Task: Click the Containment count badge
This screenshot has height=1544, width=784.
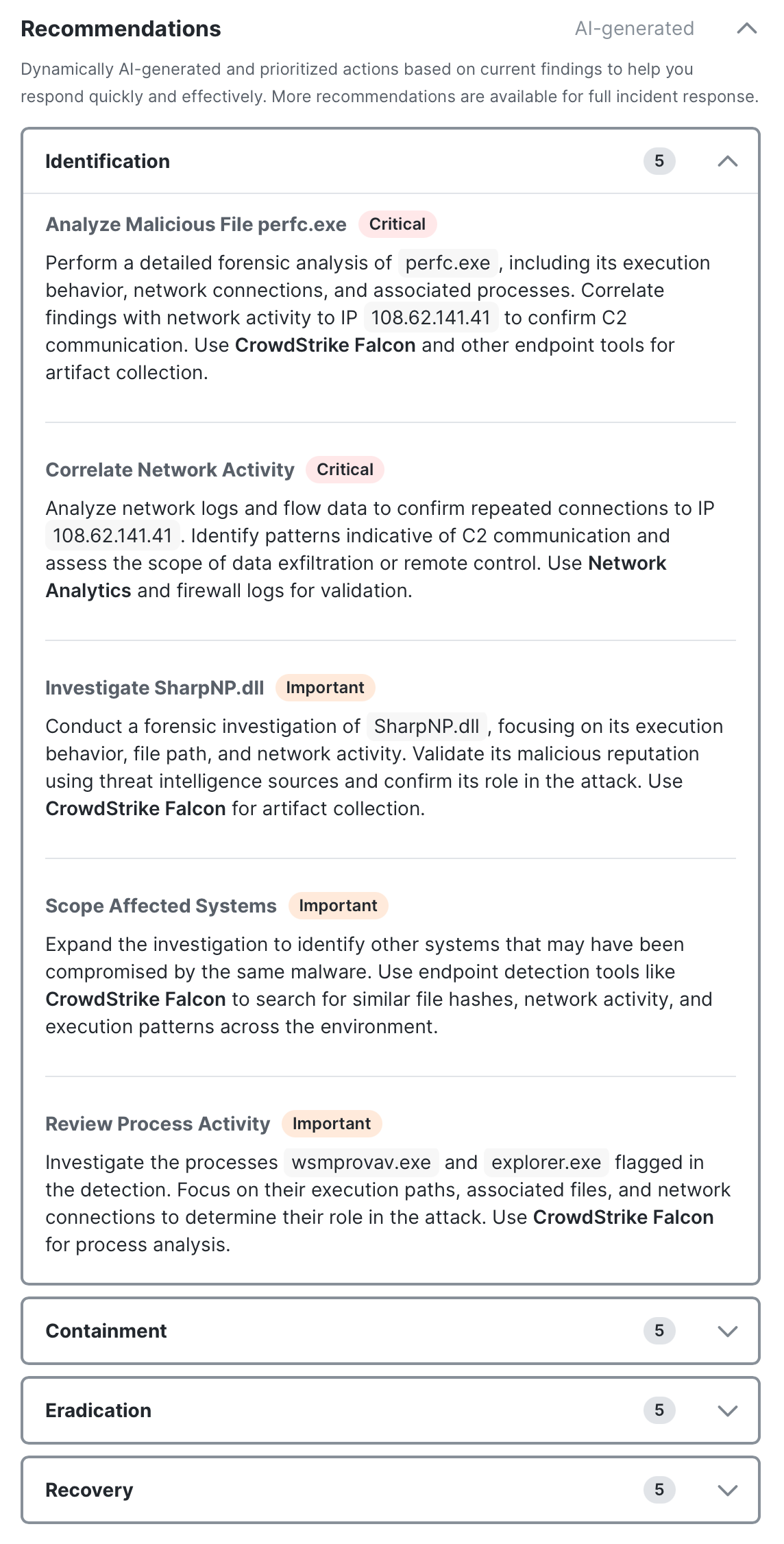Action: tap(659, 1331)
